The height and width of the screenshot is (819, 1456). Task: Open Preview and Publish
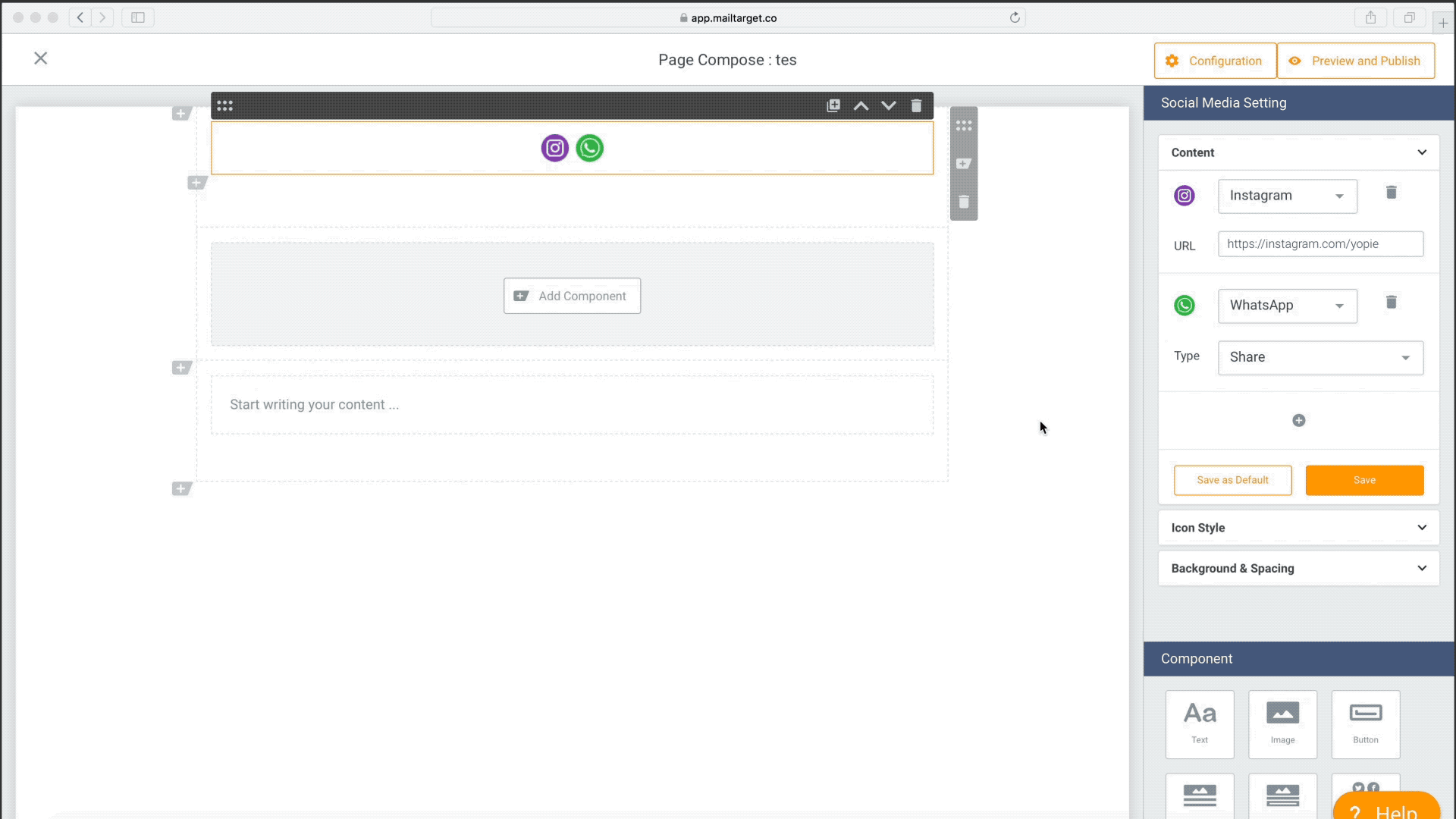pyautogui.click(x=1355, y=61)
